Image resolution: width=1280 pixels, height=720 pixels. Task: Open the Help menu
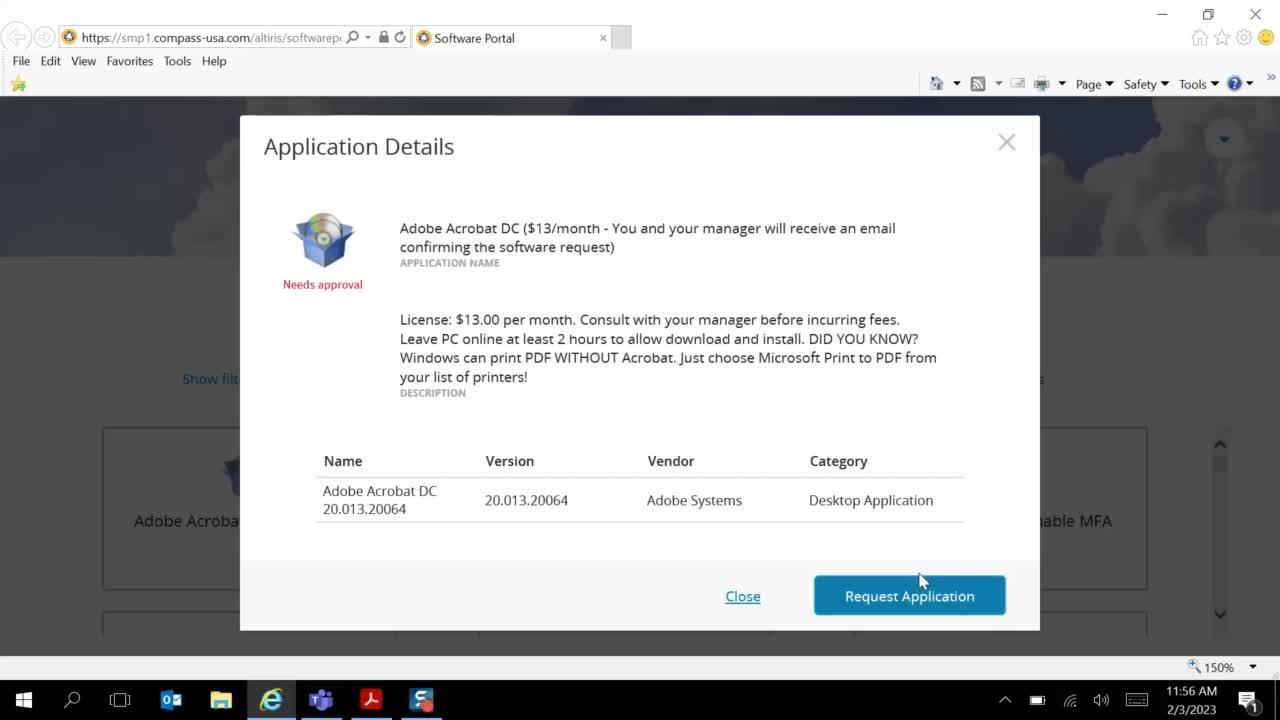tap(214, 61)
